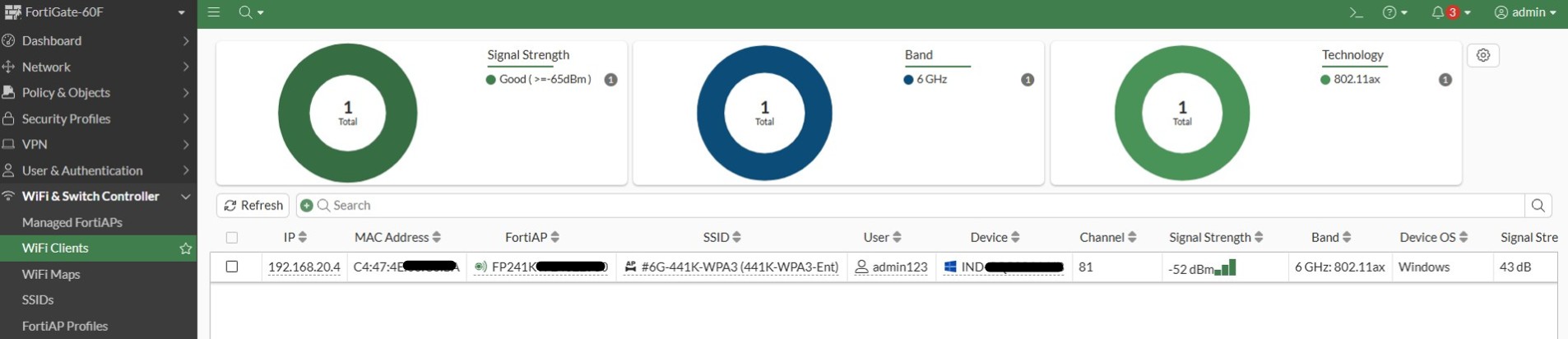Select the 192.168.20.4 client row checkbox

coord(232,267)
